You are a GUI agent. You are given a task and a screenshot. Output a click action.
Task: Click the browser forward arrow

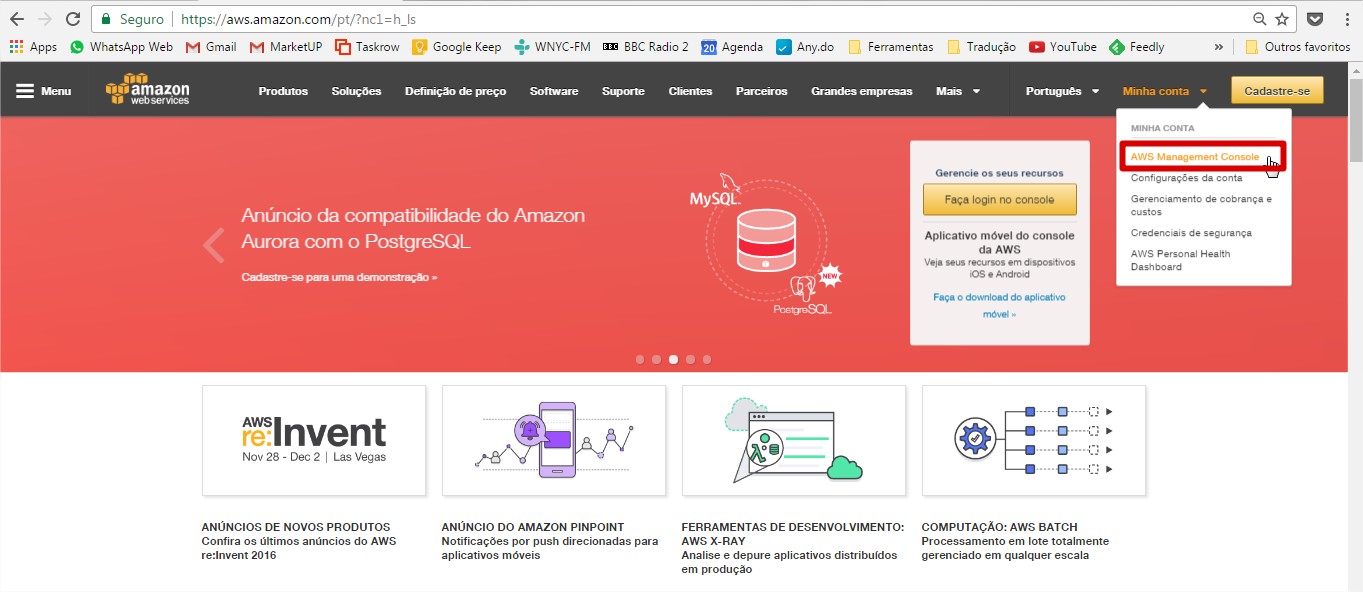[45, 19]
